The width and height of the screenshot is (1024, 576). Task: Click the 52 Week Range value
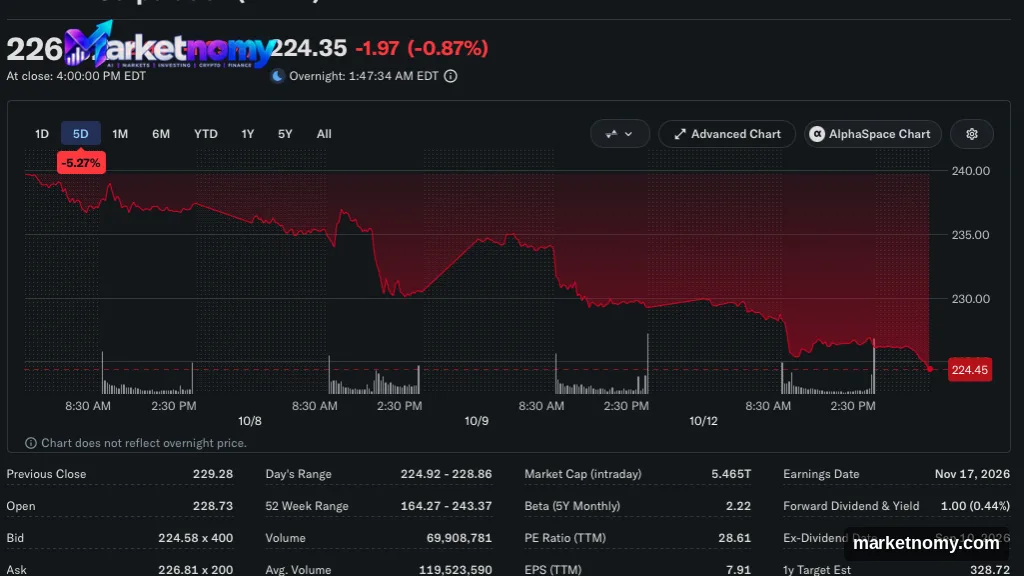(446, 506)
